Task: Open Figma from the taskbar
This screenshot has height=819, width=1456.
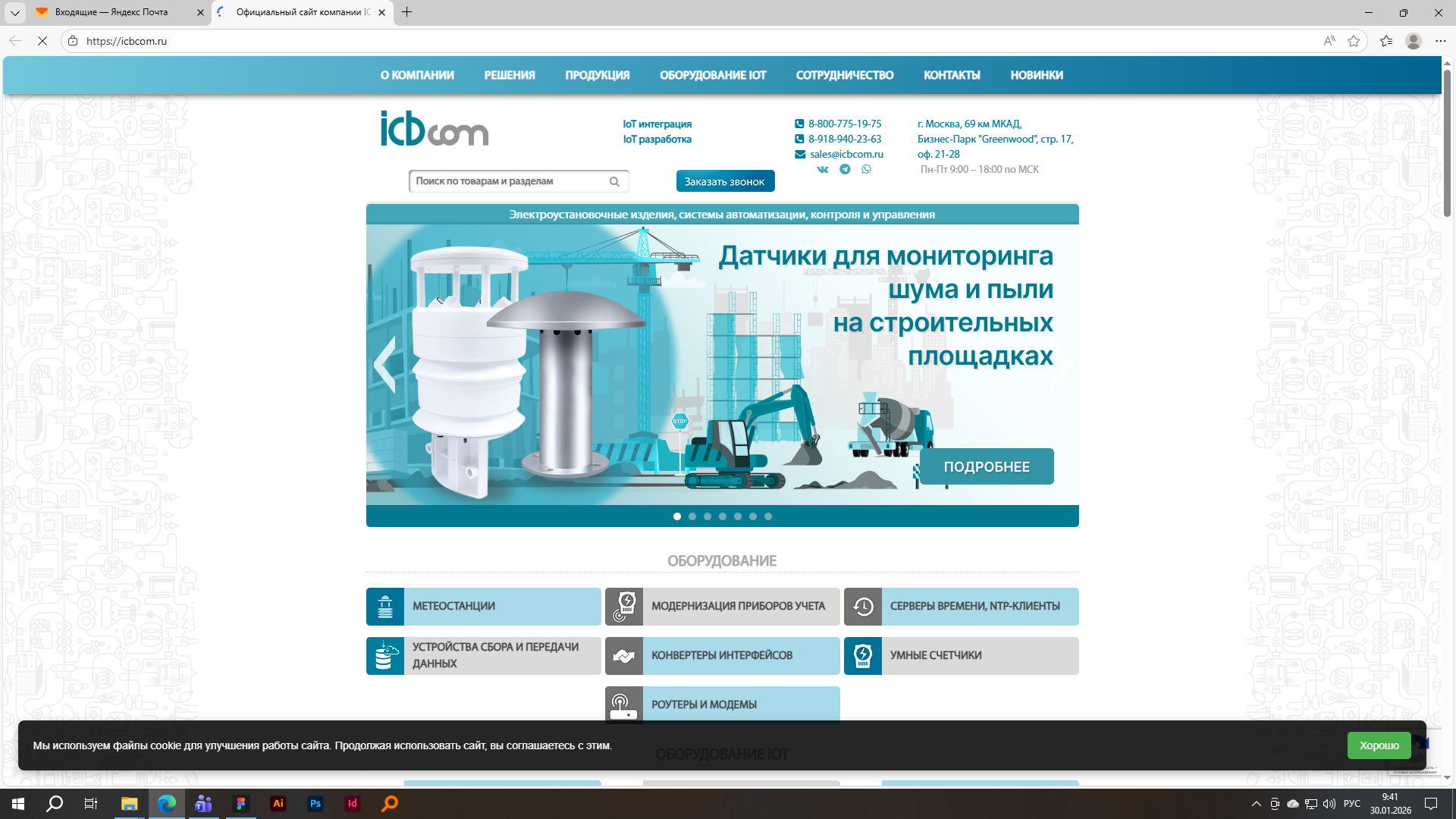Action: (x=241, y=804)
